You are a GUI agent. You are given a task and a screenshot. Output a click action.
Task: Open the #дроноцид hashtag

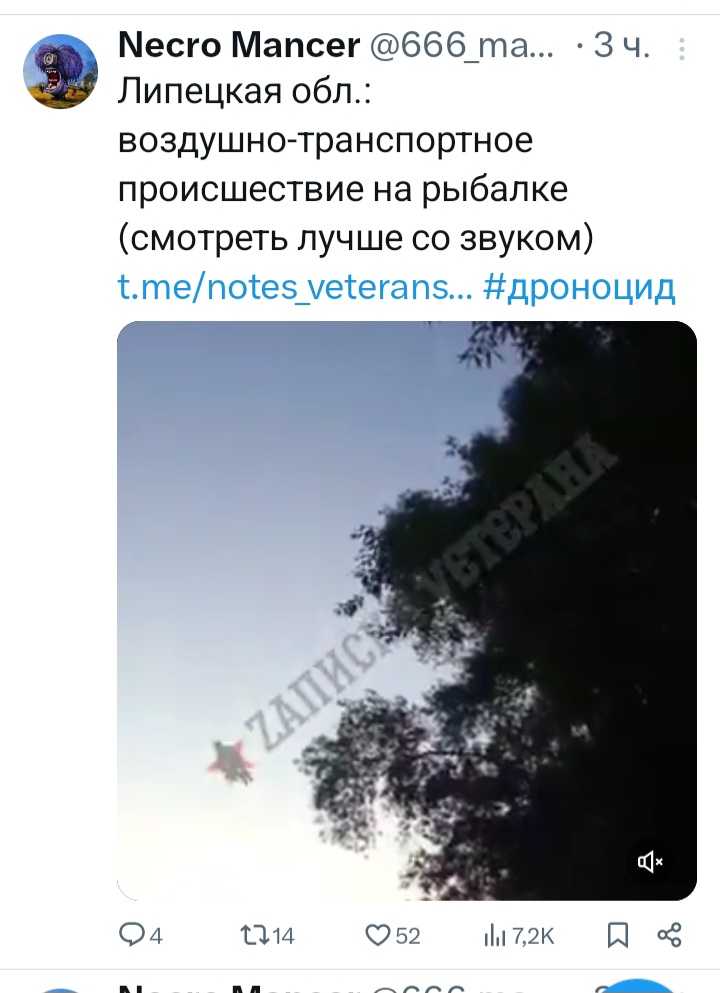coord(579,288)
